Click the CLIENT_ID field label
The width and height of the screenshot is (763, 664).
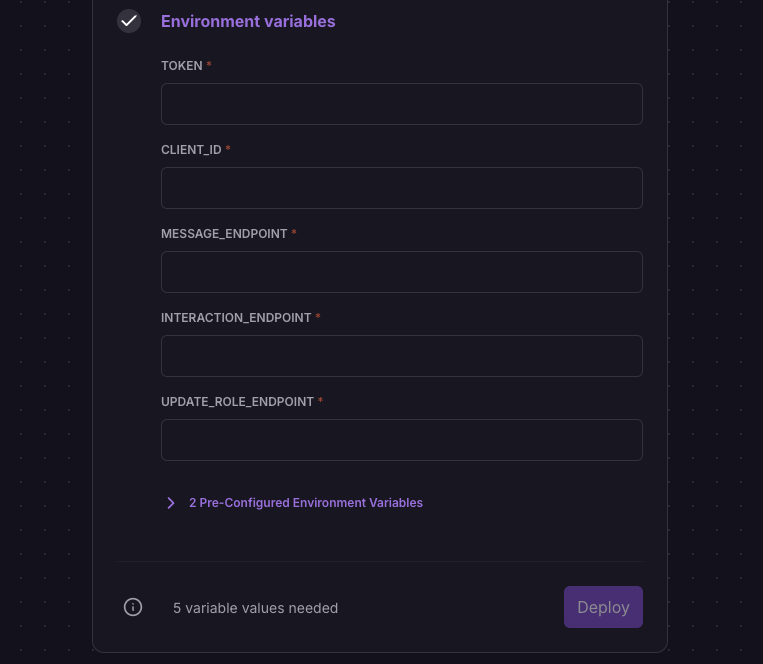click(191, 150)
